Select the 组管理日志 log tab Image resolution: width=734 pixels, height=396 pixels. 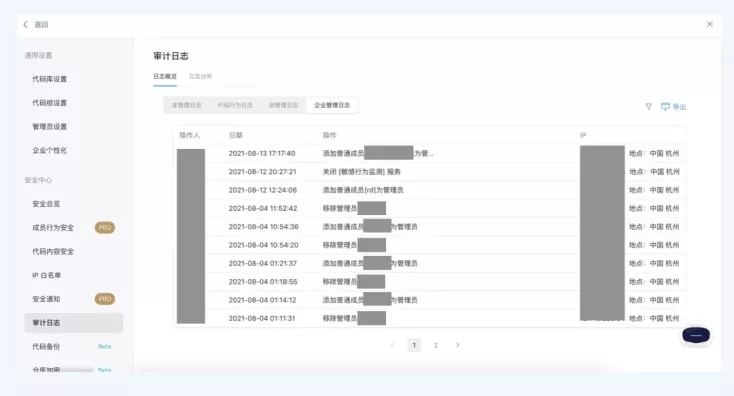point(283,105)
